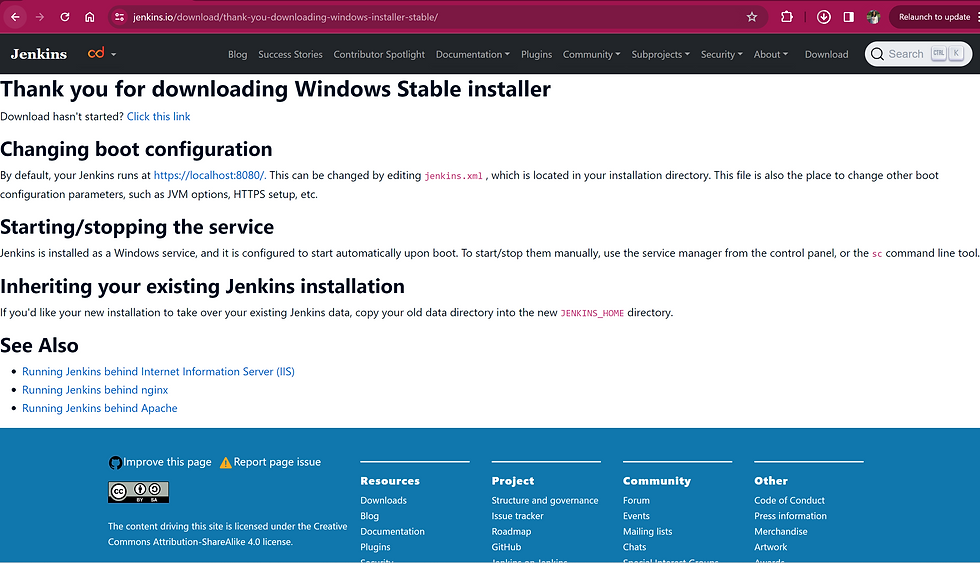This screenshot has width=980, height=563.
Task: Open Running Jenkins behind IIS link
Action: point(158,371)
